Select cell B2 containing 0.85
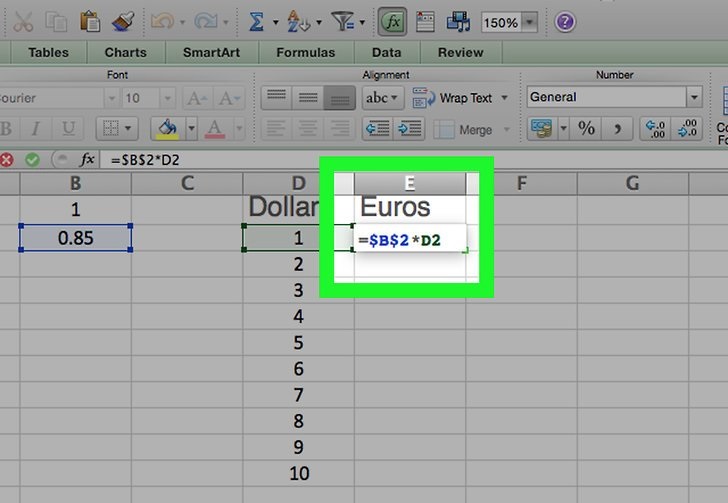This screenshot has width=728, height=503. [x=76, y=238]
